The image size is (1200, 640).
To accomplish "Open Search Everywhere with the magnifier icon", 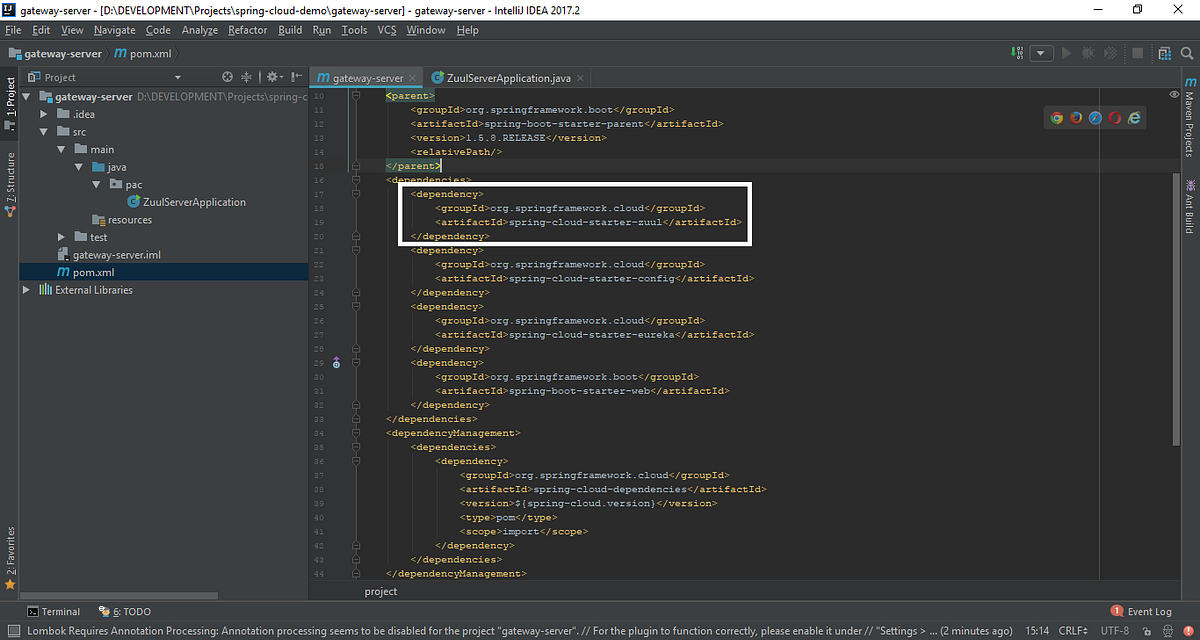I will (x=1186, y=54).
